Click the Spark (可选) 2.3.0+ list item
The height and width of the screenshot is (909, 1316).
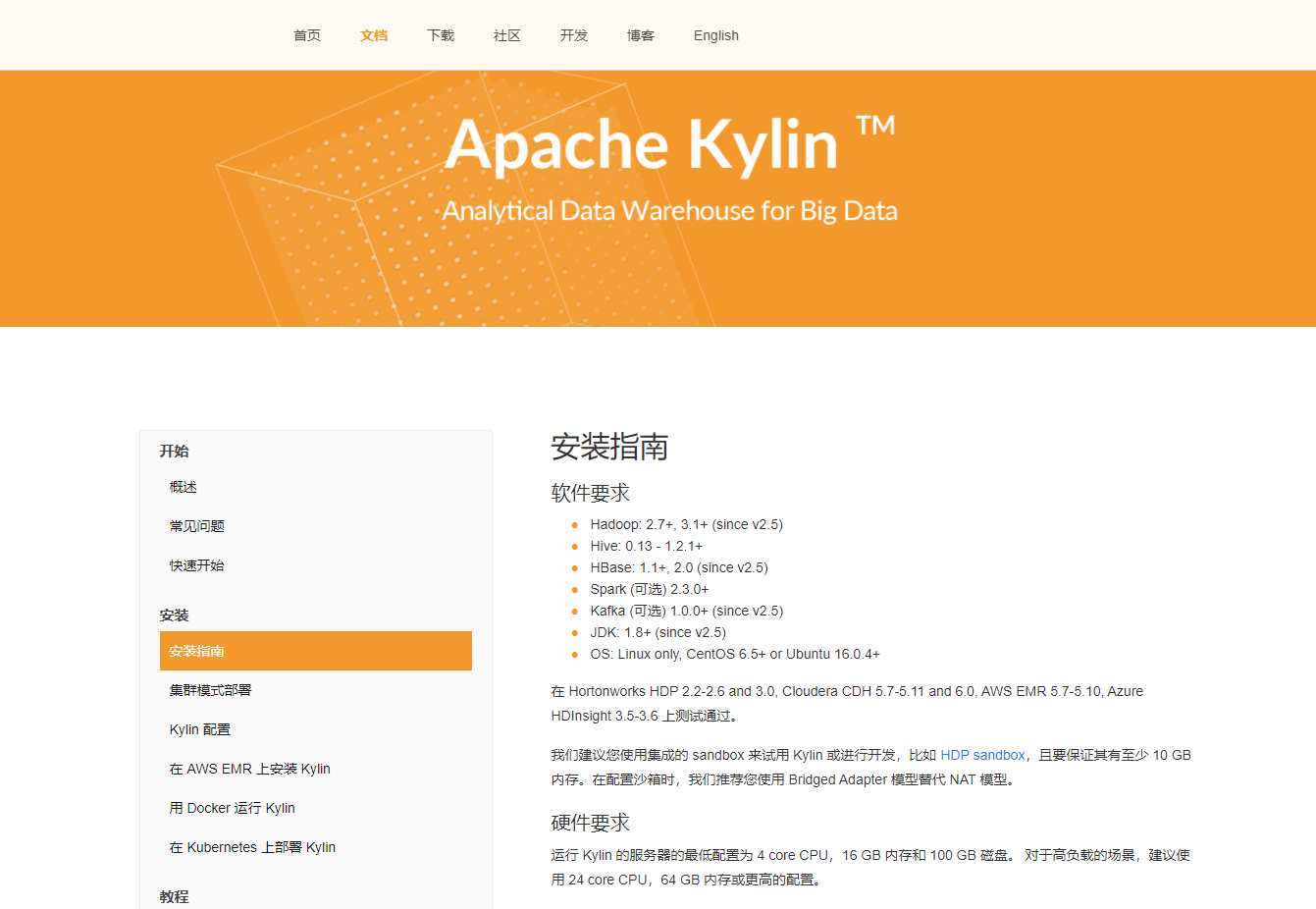(650, 589)
